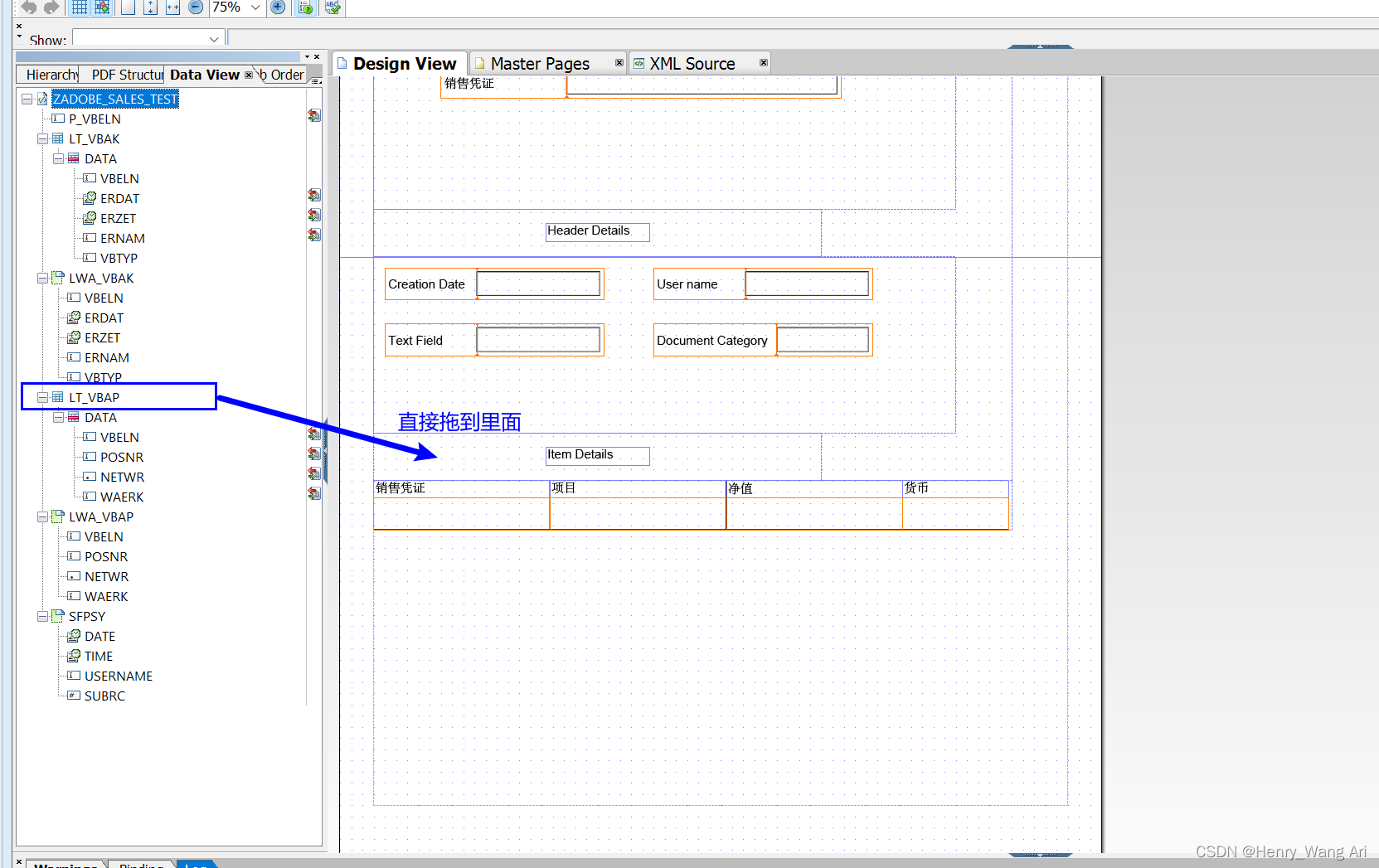Click the Item Details label in the design canvas
This screenshot has width=1379, height=868.
click(596, 455)
